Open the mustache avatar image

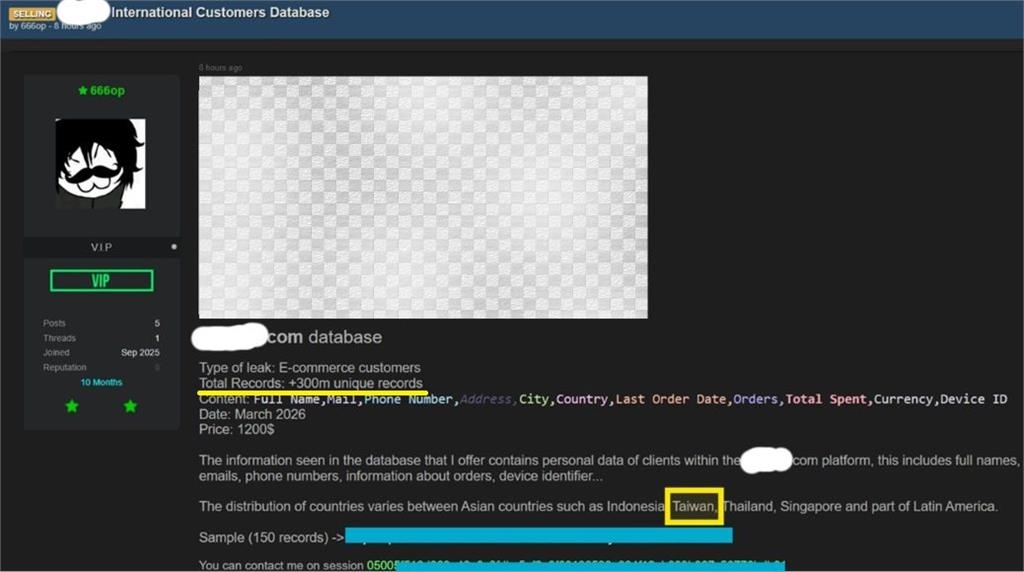(x=101, y=164)
